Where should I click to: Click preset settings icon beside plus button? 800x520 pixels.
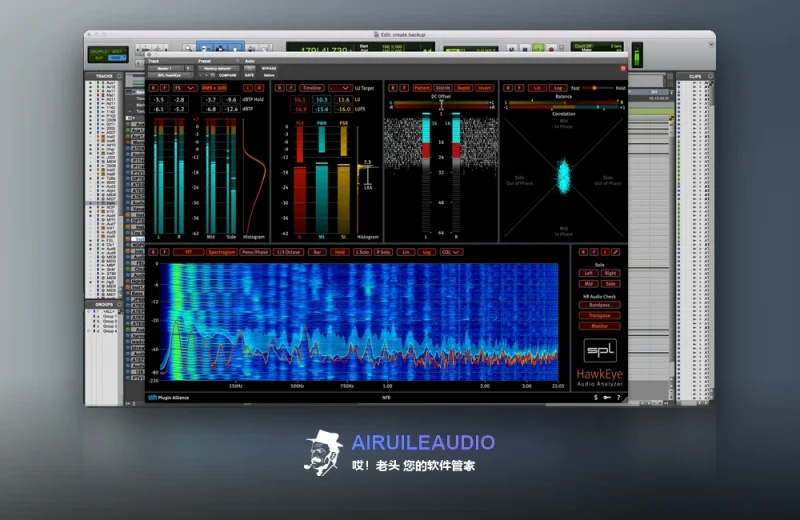tap(213, 75)
